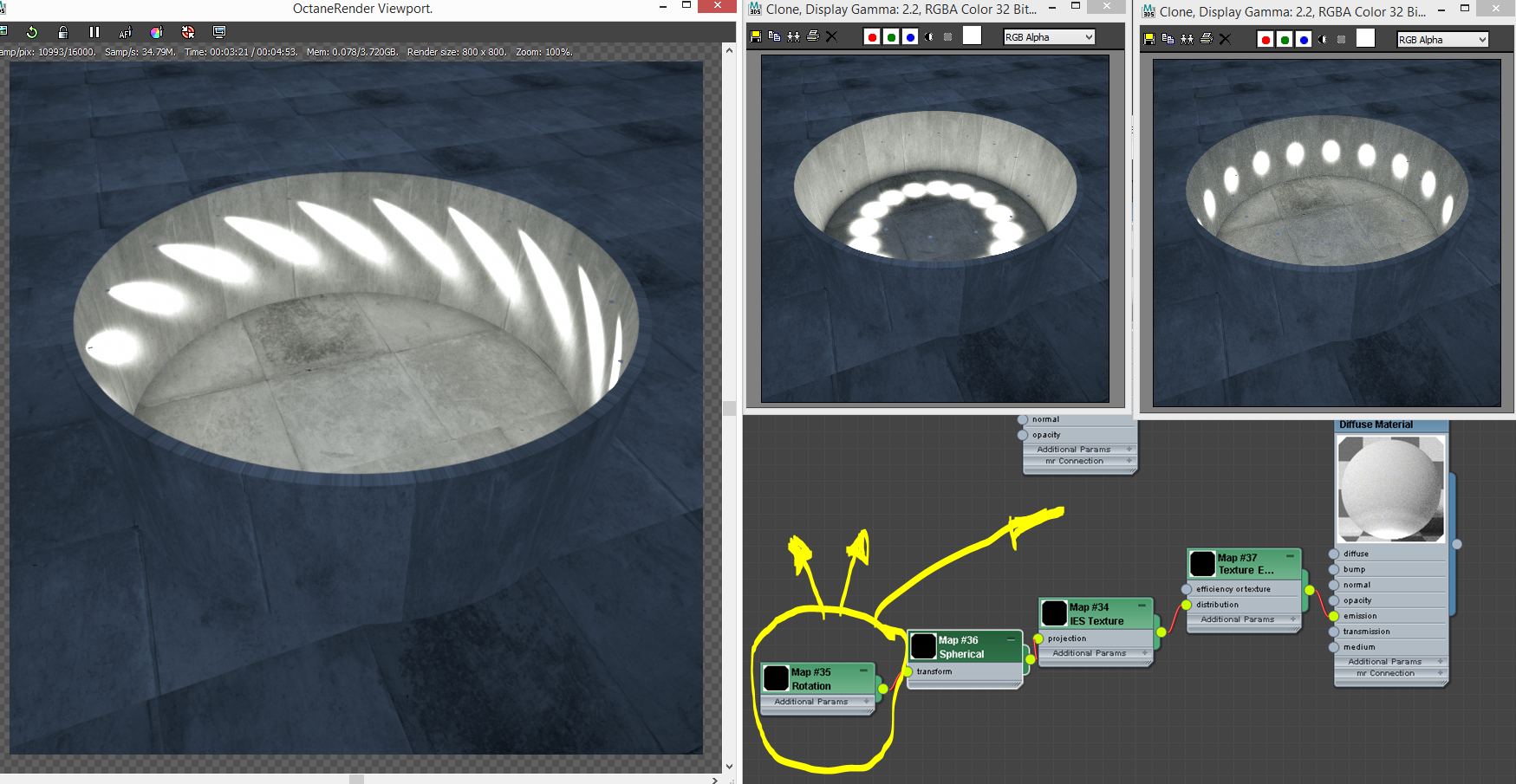Expand Additional Params on Map #34 node

coord(1096,653)
